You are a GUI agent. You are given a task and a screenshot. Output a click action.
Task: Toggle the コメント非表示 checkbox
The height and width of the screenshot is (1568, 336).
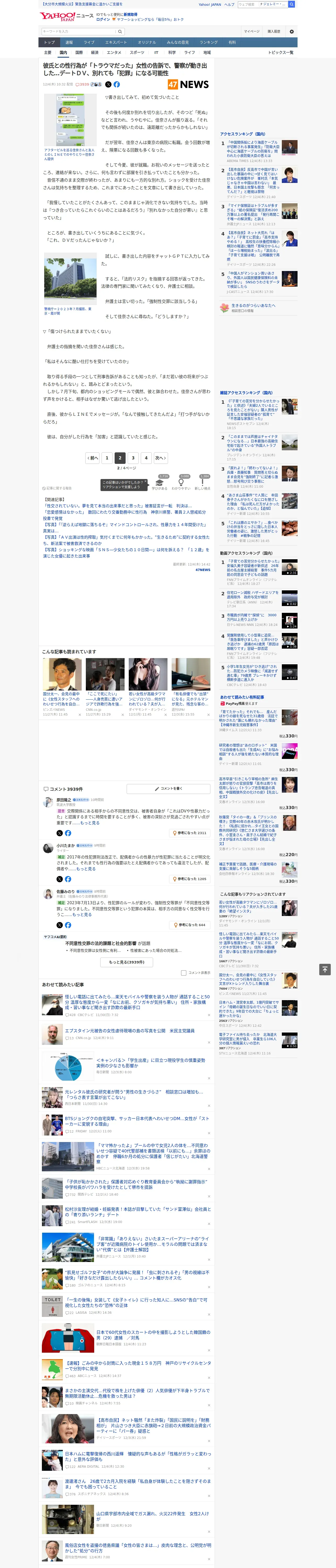point(183,973)
